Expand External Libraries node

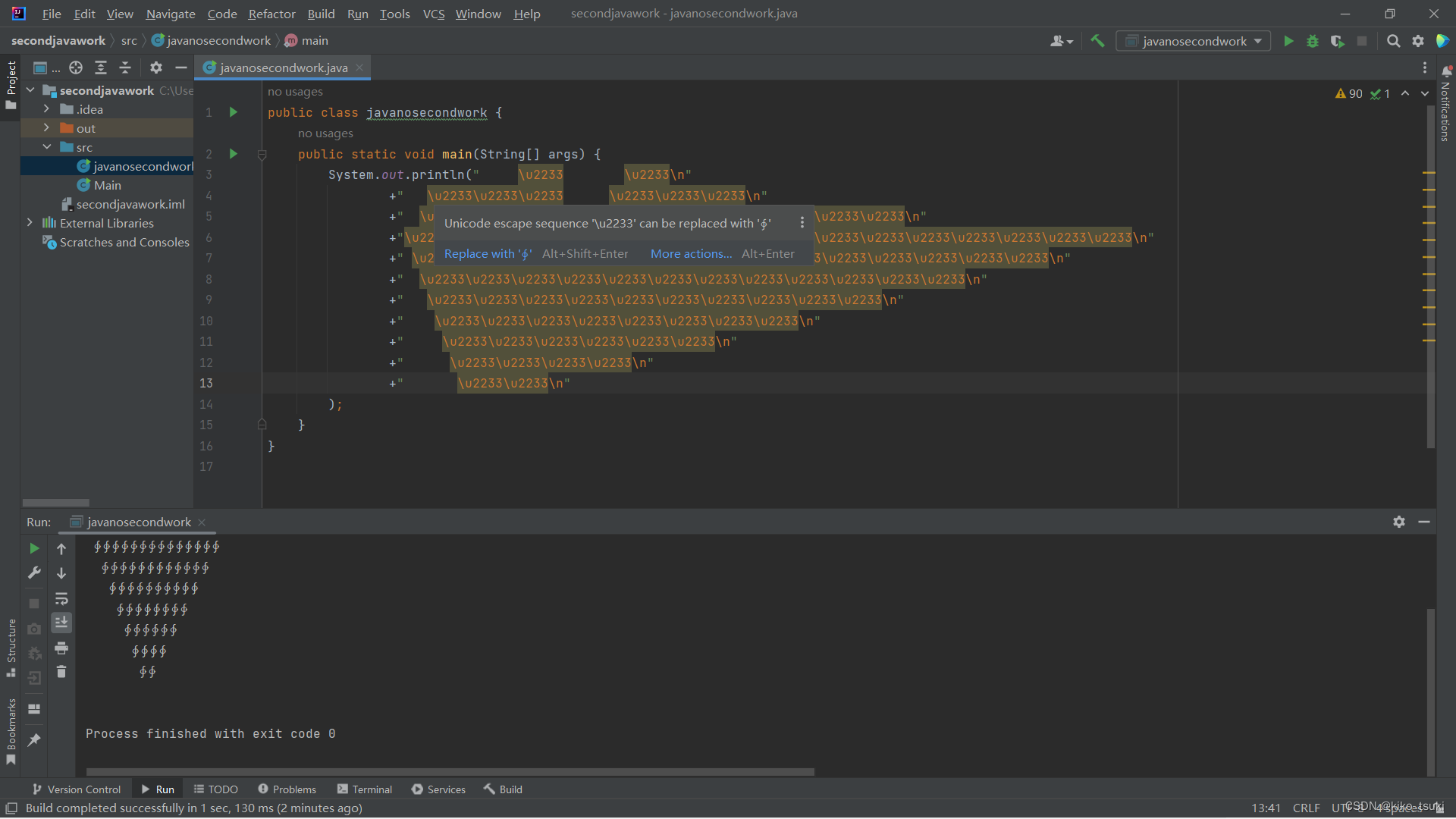pyautogui.click(x=30, y=222)
